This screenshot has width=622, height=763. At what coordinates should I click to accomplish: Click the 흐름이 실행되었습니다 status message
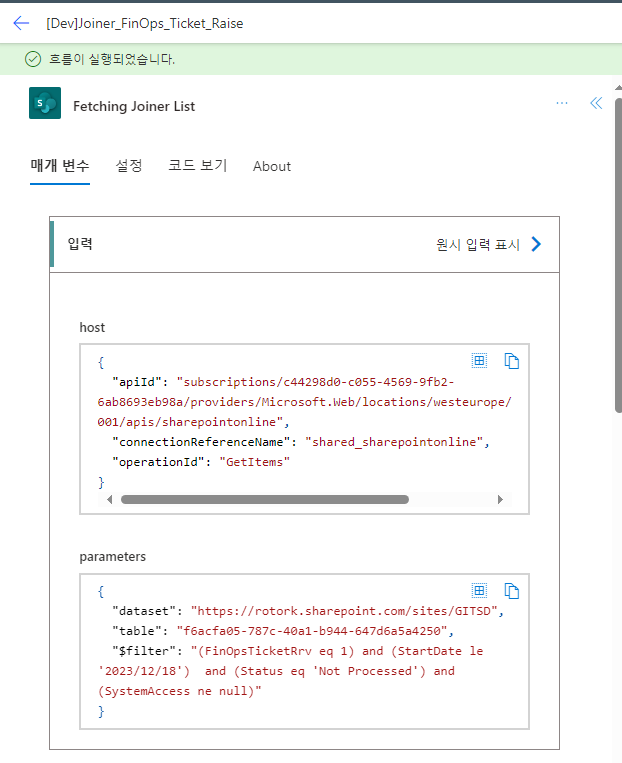[112, 59]
